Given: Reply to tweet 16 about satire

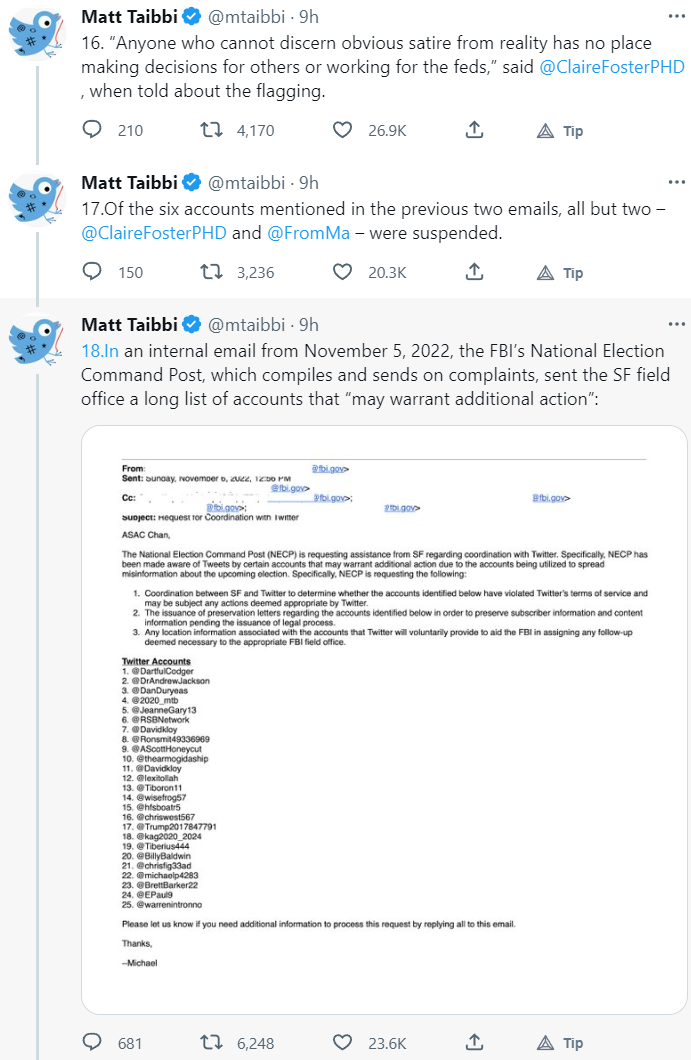Looking at the screenshot, I should [x=92, y=130].
